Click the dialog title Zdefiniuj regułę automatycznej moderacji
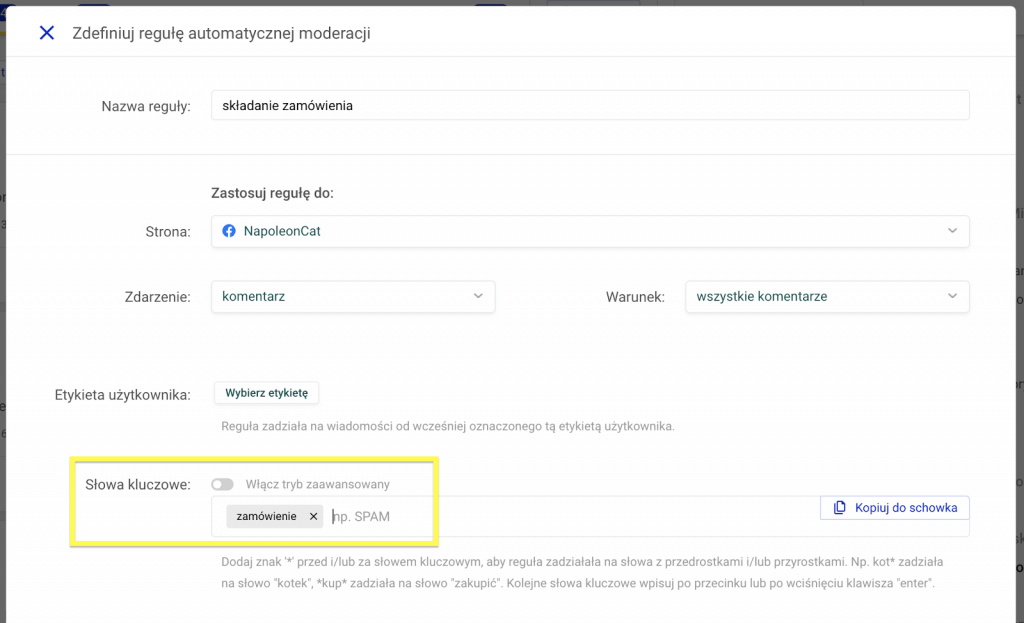The image size is (1024, 623). (221, 33)
